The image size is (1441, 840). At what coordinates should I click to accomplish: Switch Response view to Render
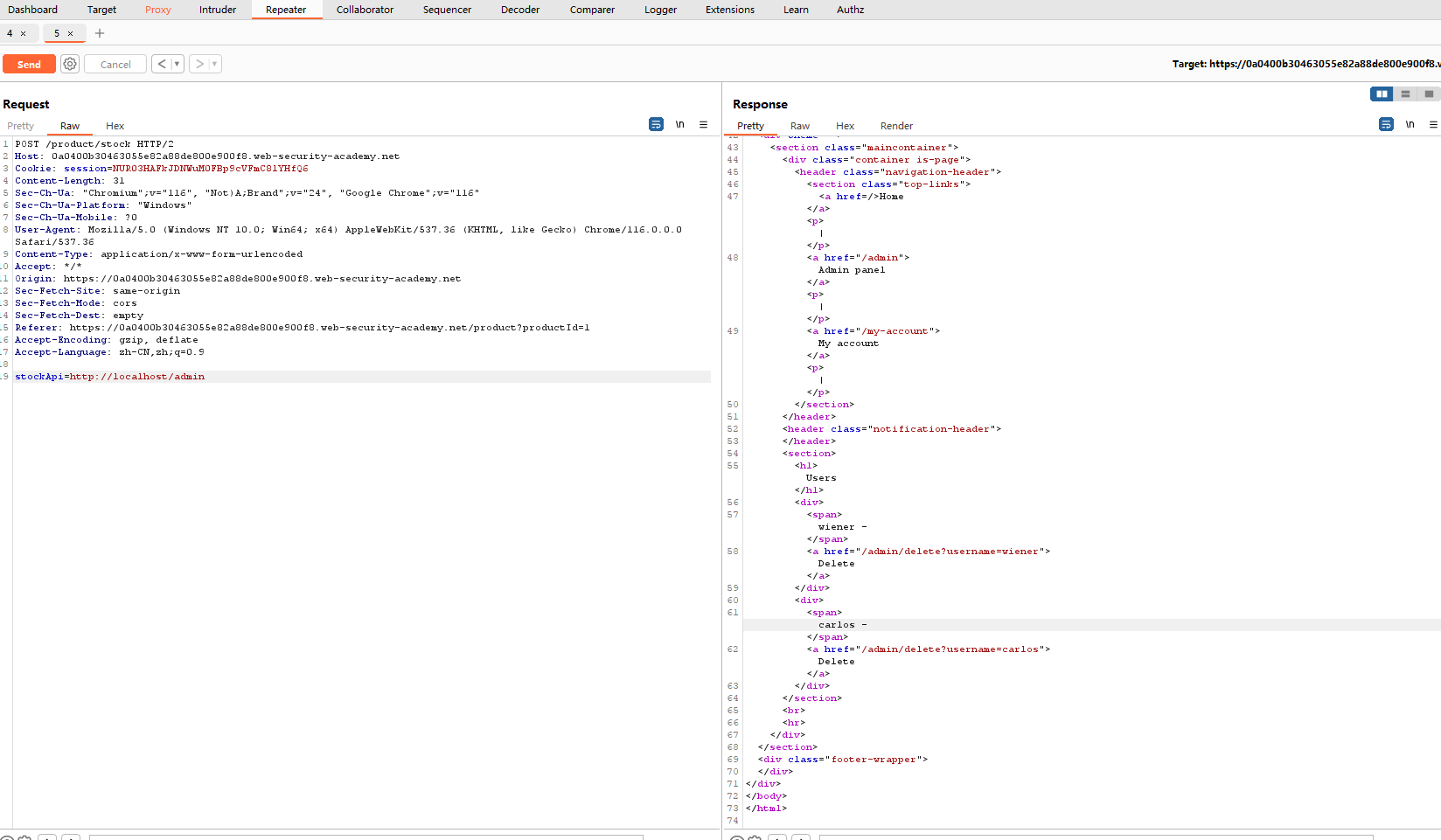click(x=896, y=126)
